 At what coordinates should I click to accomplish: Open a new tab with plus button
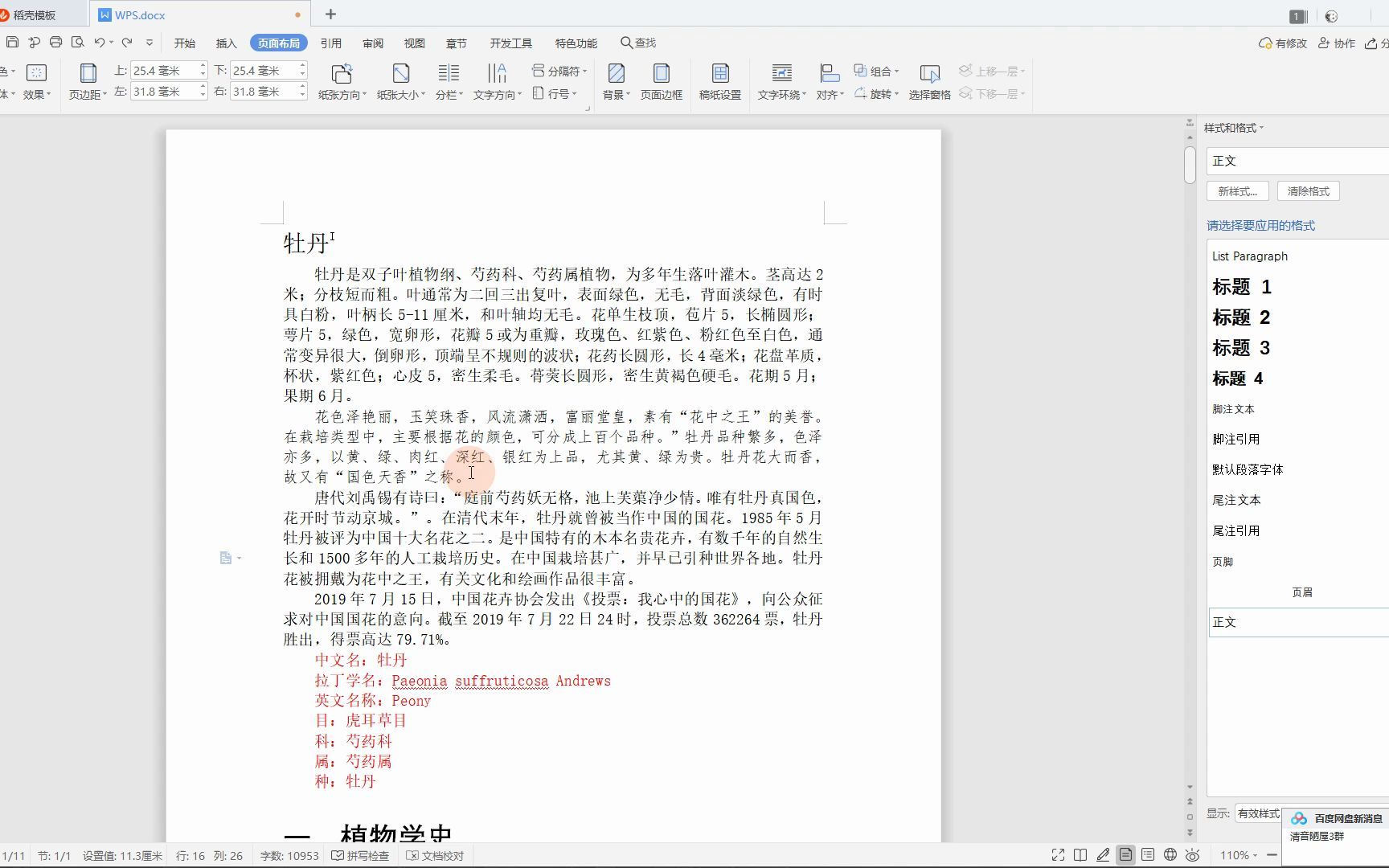[x=330, y=14]
